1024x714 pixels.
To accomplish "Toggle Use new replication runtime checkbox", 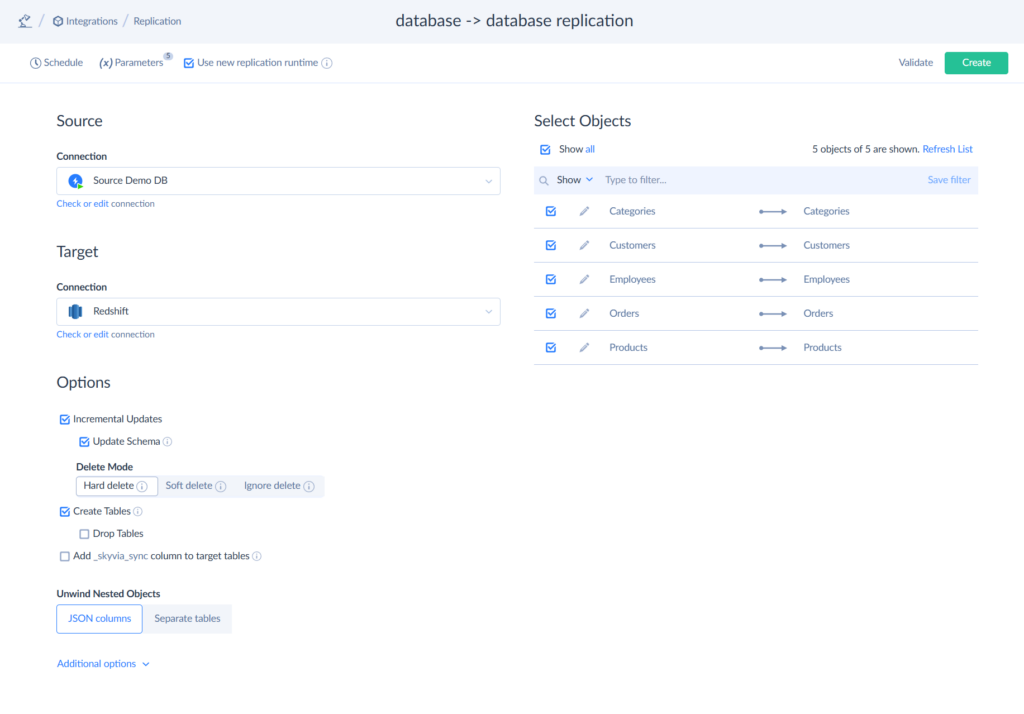I will click(x=189, y=63).
